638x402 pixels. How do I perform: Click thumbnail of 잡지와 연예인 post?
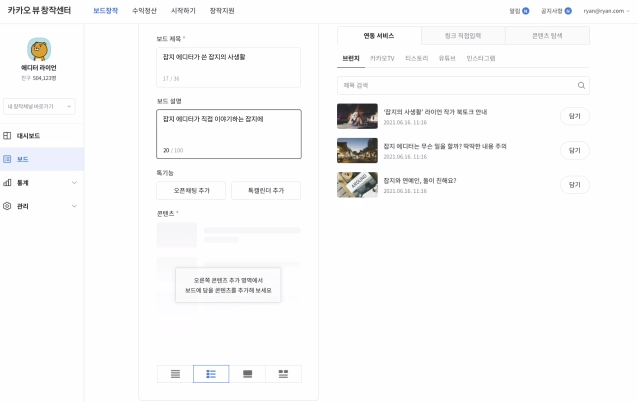[357, 185]
